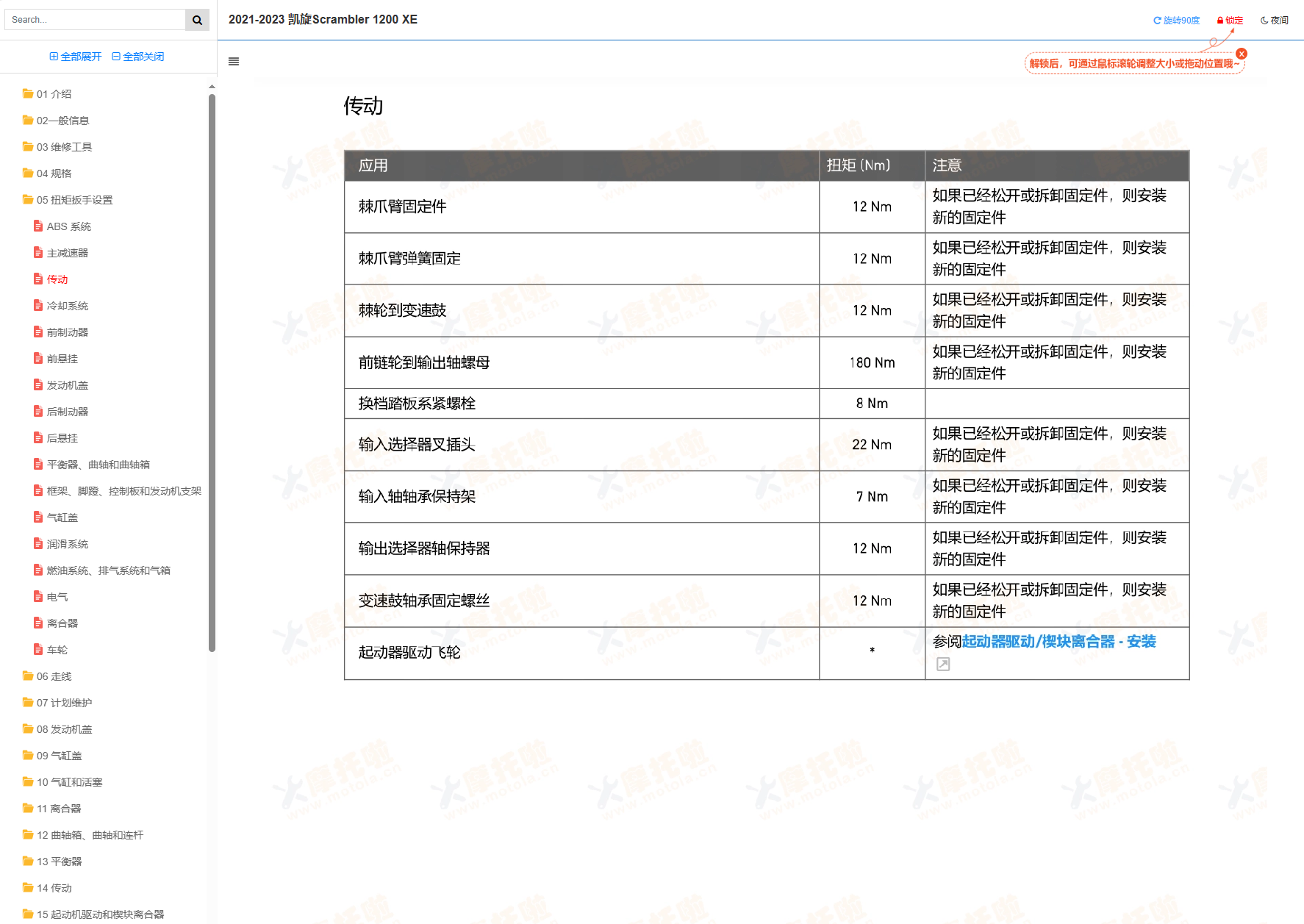Open the 燃油系统、排气系统和气箱 page

click(x=102, y=570)
